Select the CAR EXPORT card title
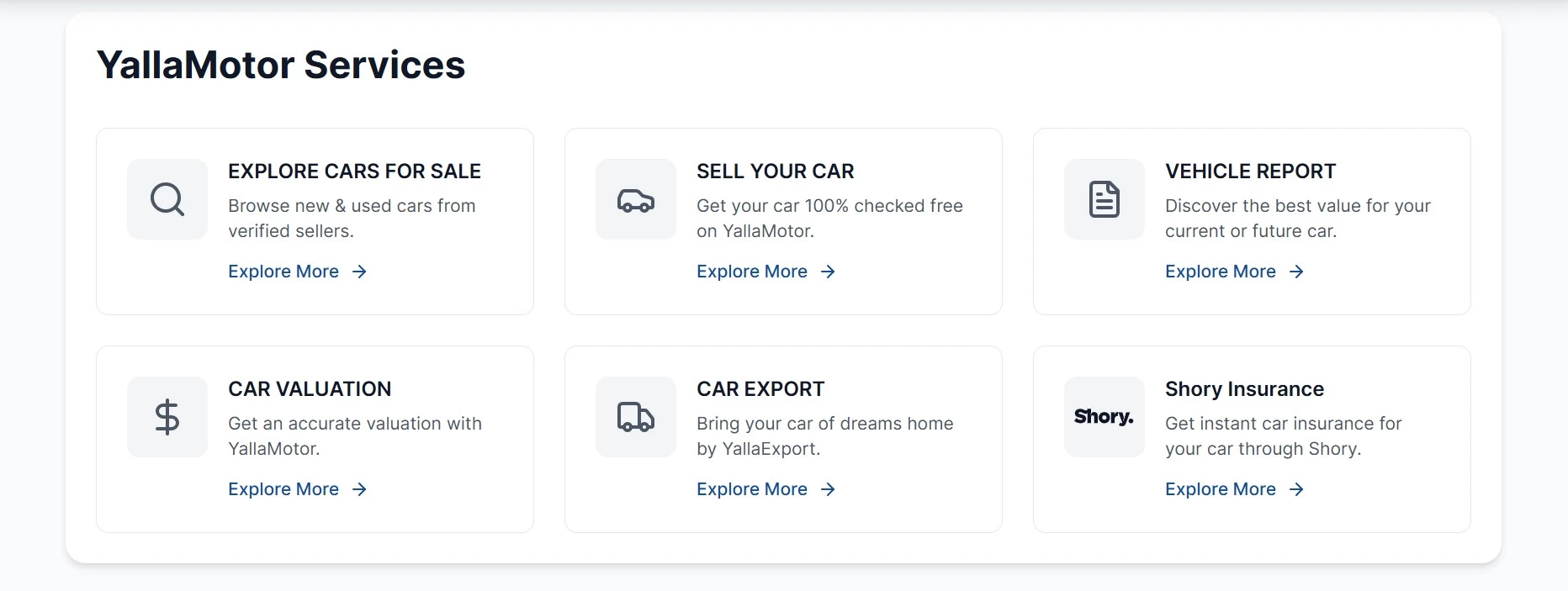 760,389
